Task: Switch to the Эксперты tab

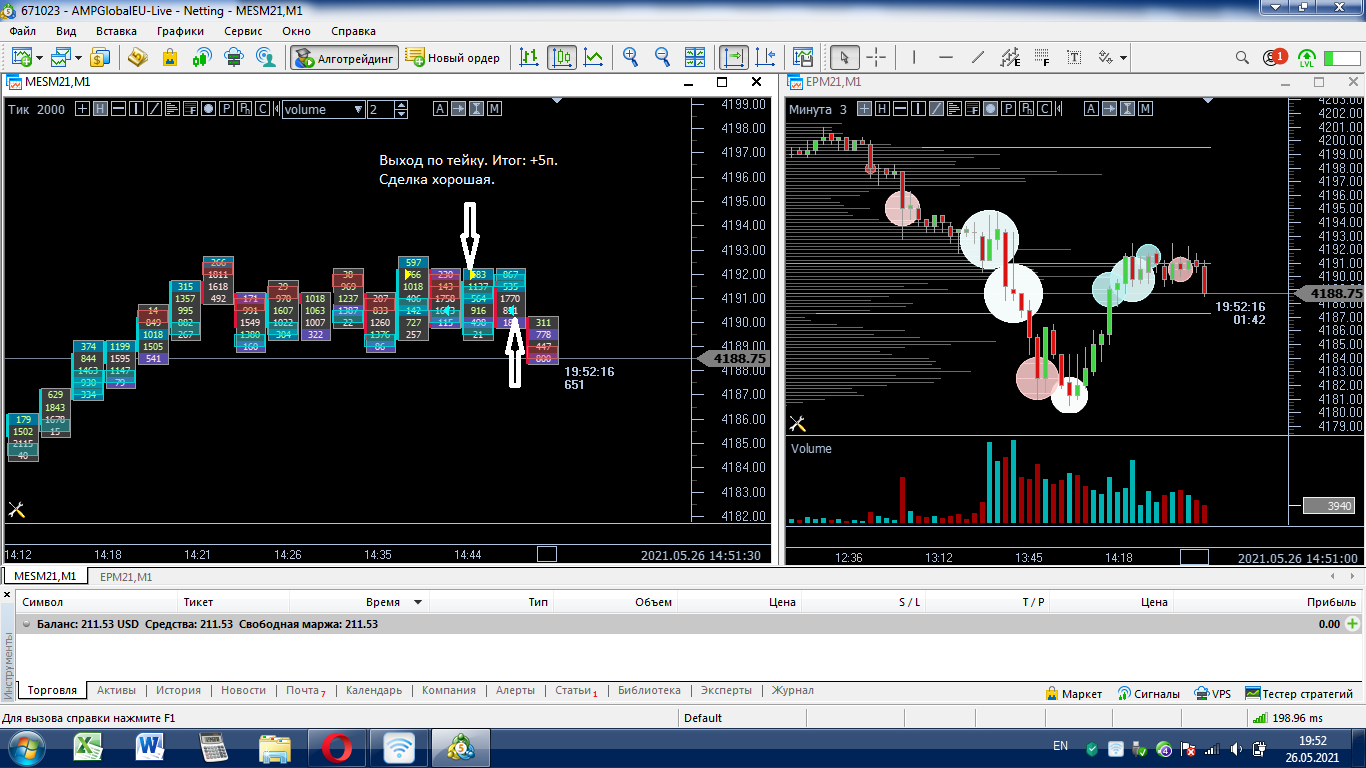Action: (x=727, y=690)
